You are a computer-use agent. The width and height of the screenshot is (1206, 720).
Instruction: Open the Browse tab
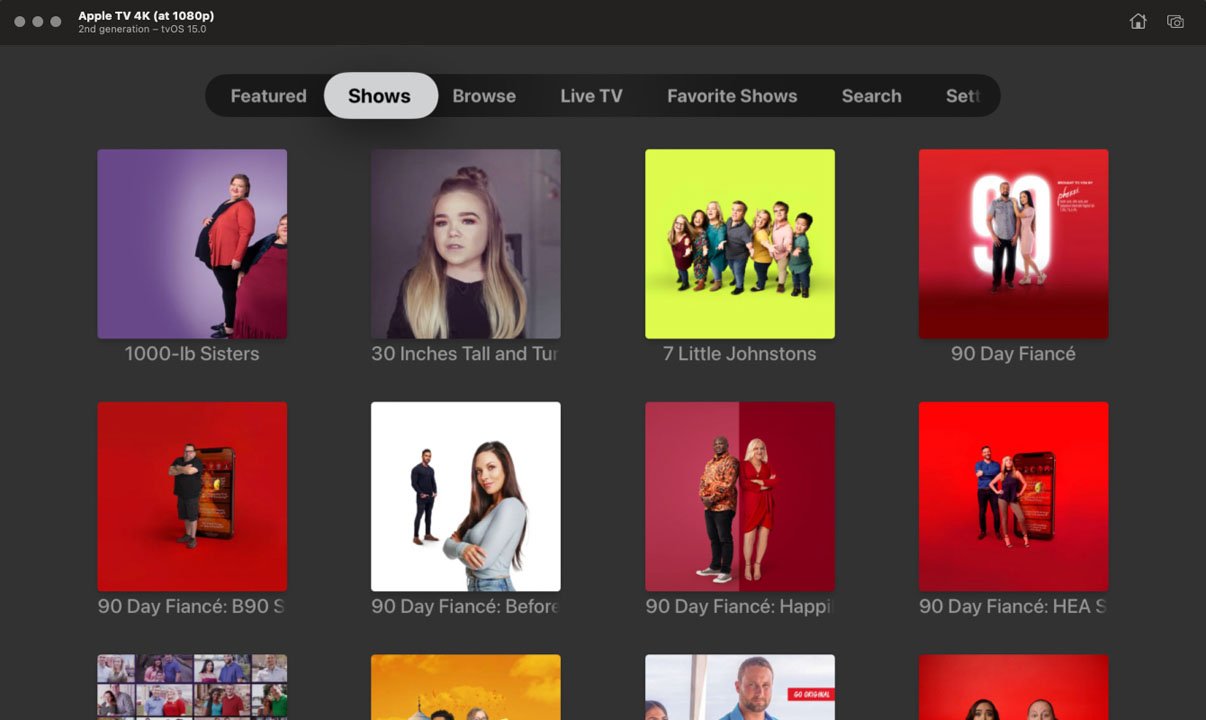(x=484, y=96)
